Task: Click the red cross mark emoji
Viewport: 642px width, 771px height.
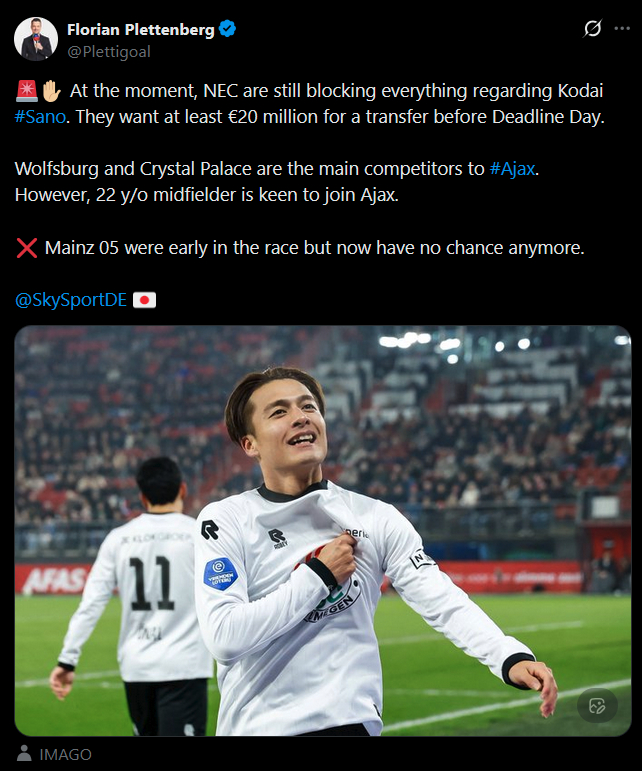Action: tap(27, 248)
